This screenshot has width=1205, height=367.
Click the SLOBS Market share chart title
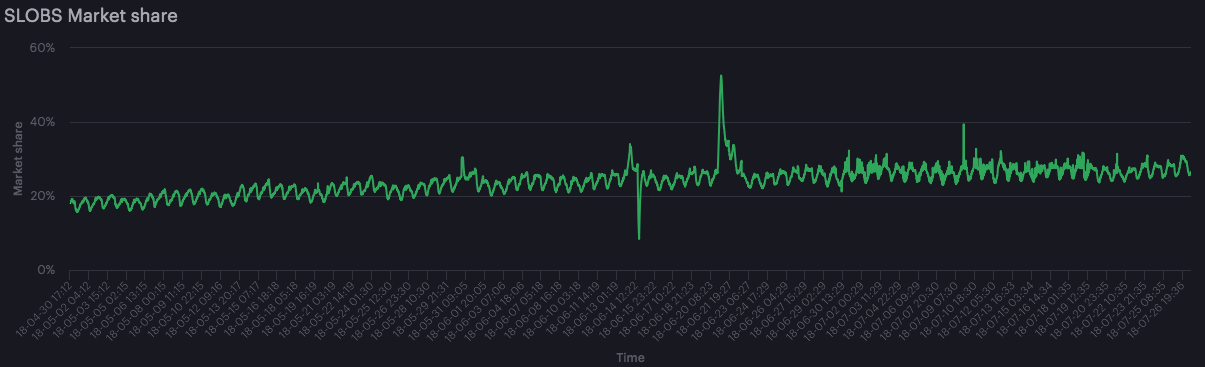pyautogui.click(x=91, y=16)
